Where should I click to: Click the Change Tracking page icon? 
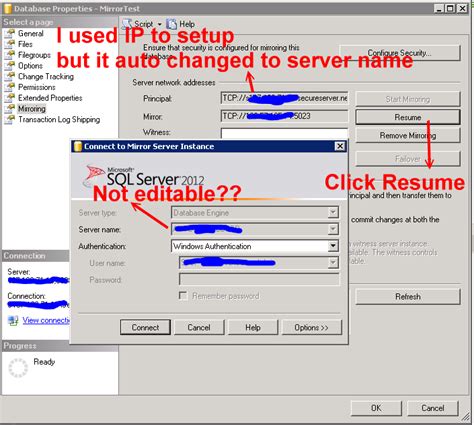pyautogui.click(x=10, y=76)
